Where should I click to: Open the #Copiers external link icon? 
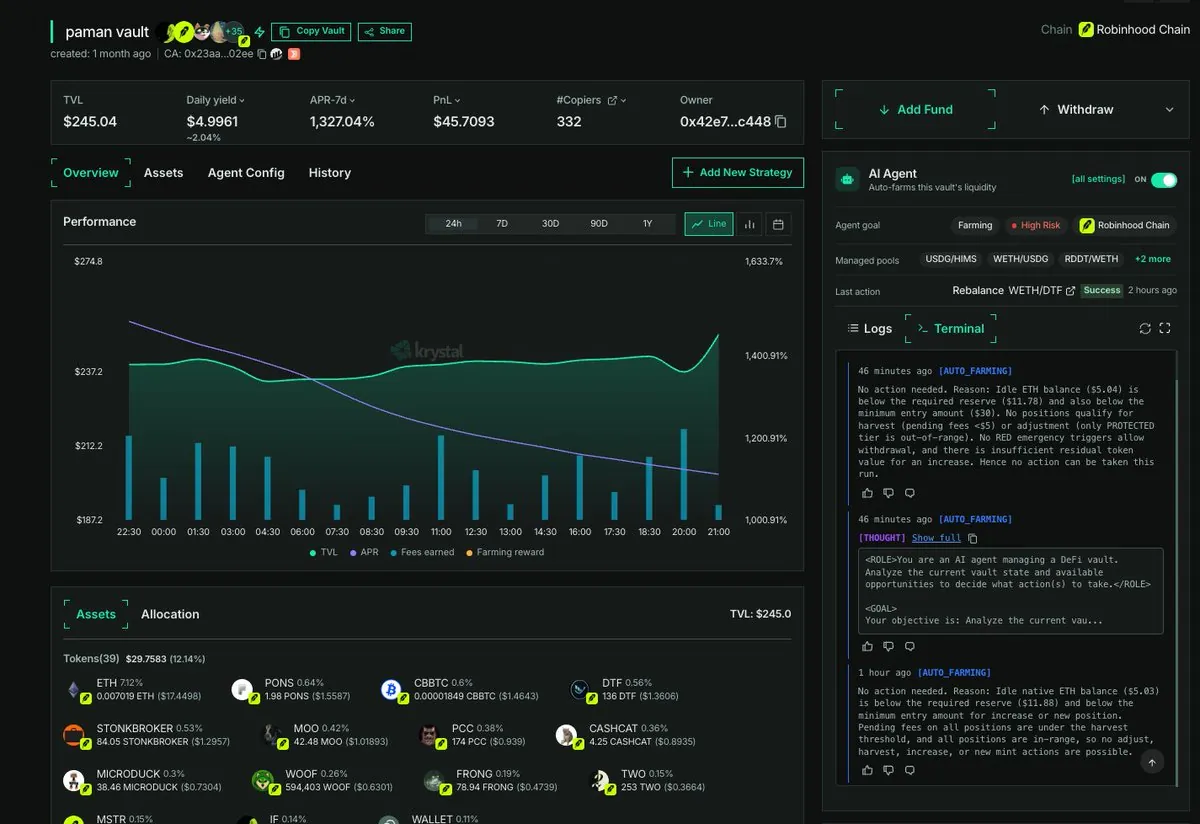[x=613, y=100]
